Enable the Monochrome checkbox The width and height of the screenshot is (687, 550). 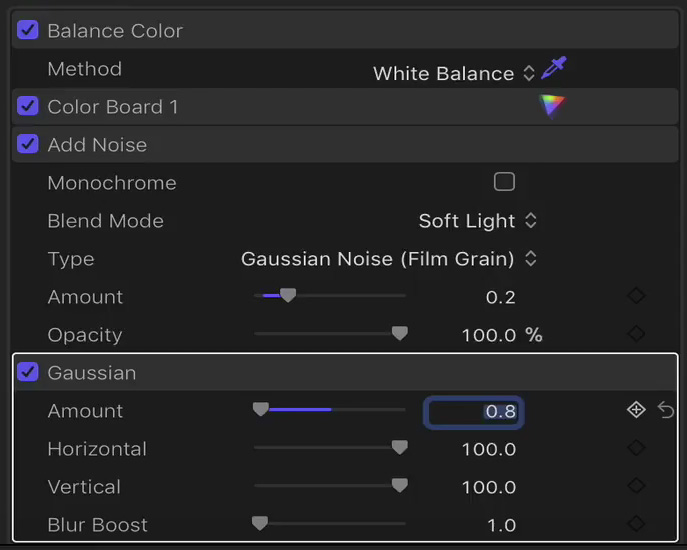tap(504, 181)
